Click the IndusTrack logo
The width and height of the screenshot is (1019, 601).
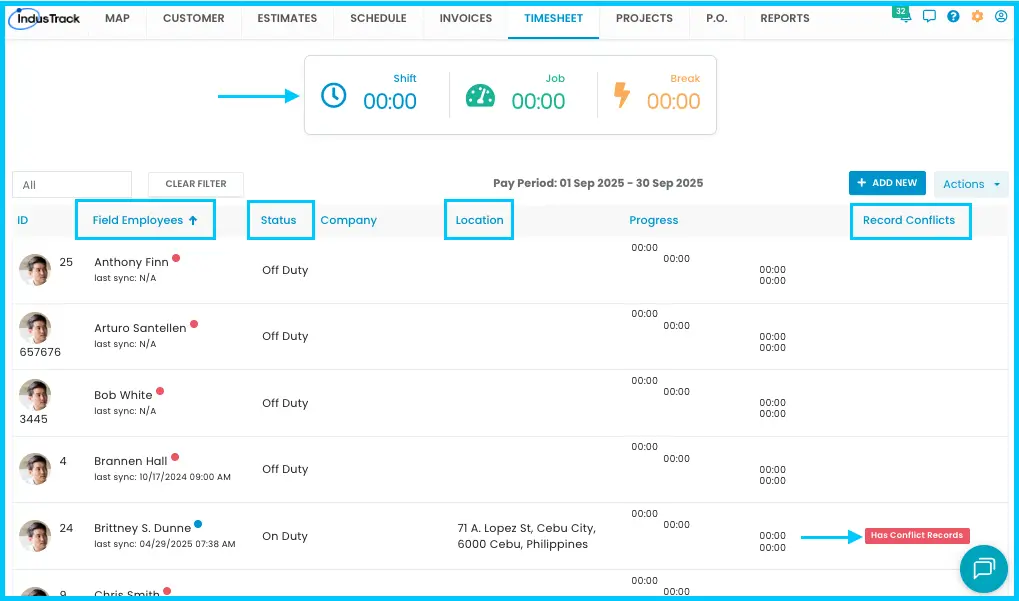coord(45,19)
